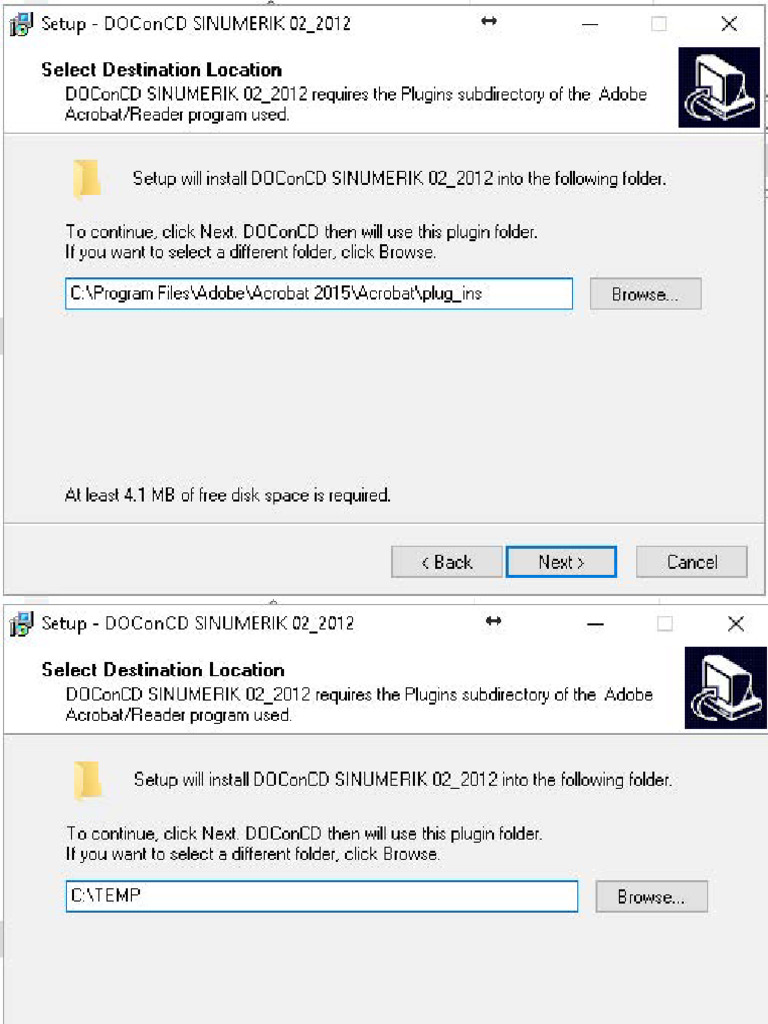This screenshot has height=1024, width=768.
Task: Click the setup icon in the title bar of the C:\TEMP window
Action: pos(21,624)
